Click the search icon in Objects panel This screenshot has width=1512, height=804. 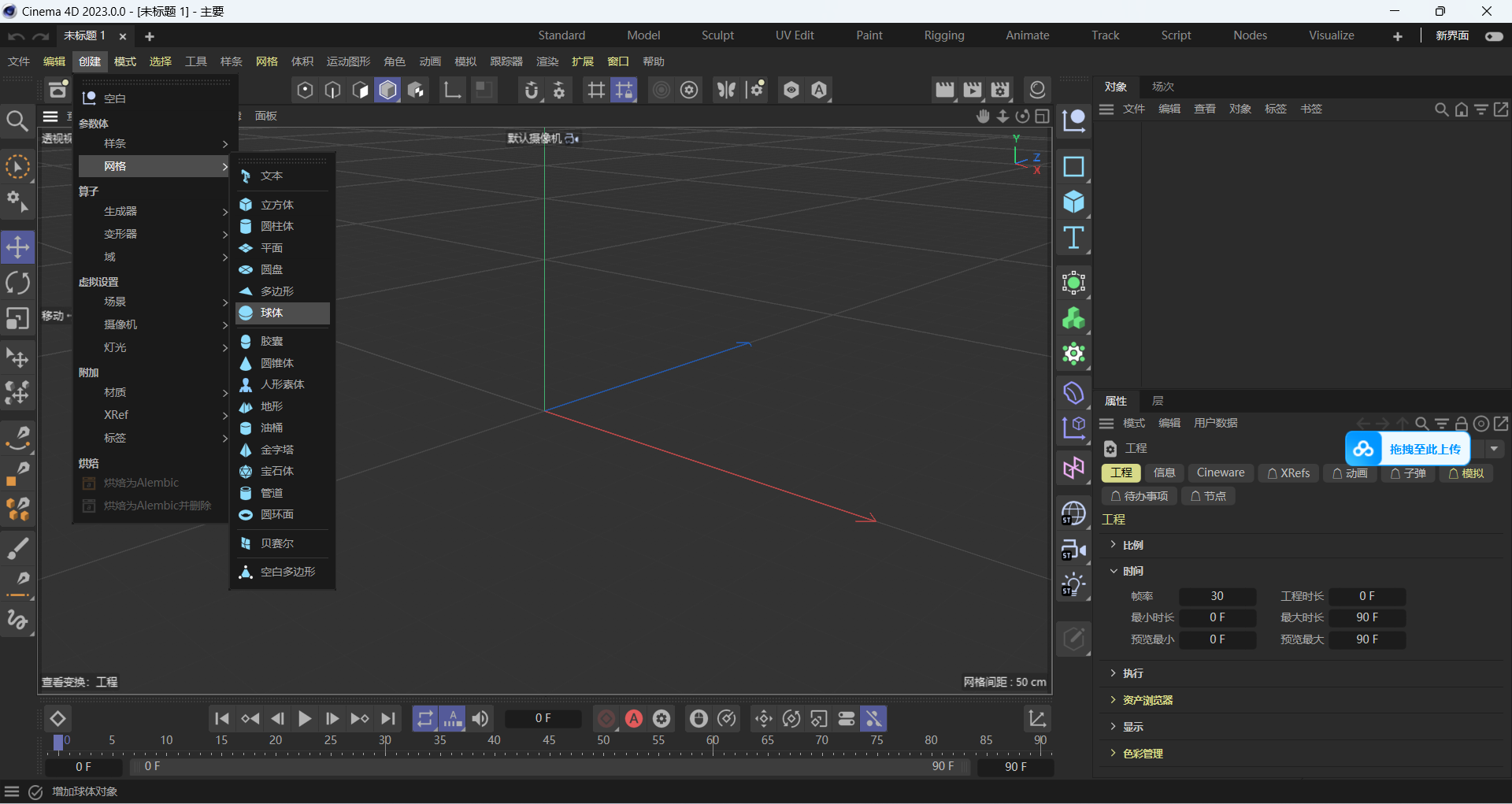coord(1440,109)
